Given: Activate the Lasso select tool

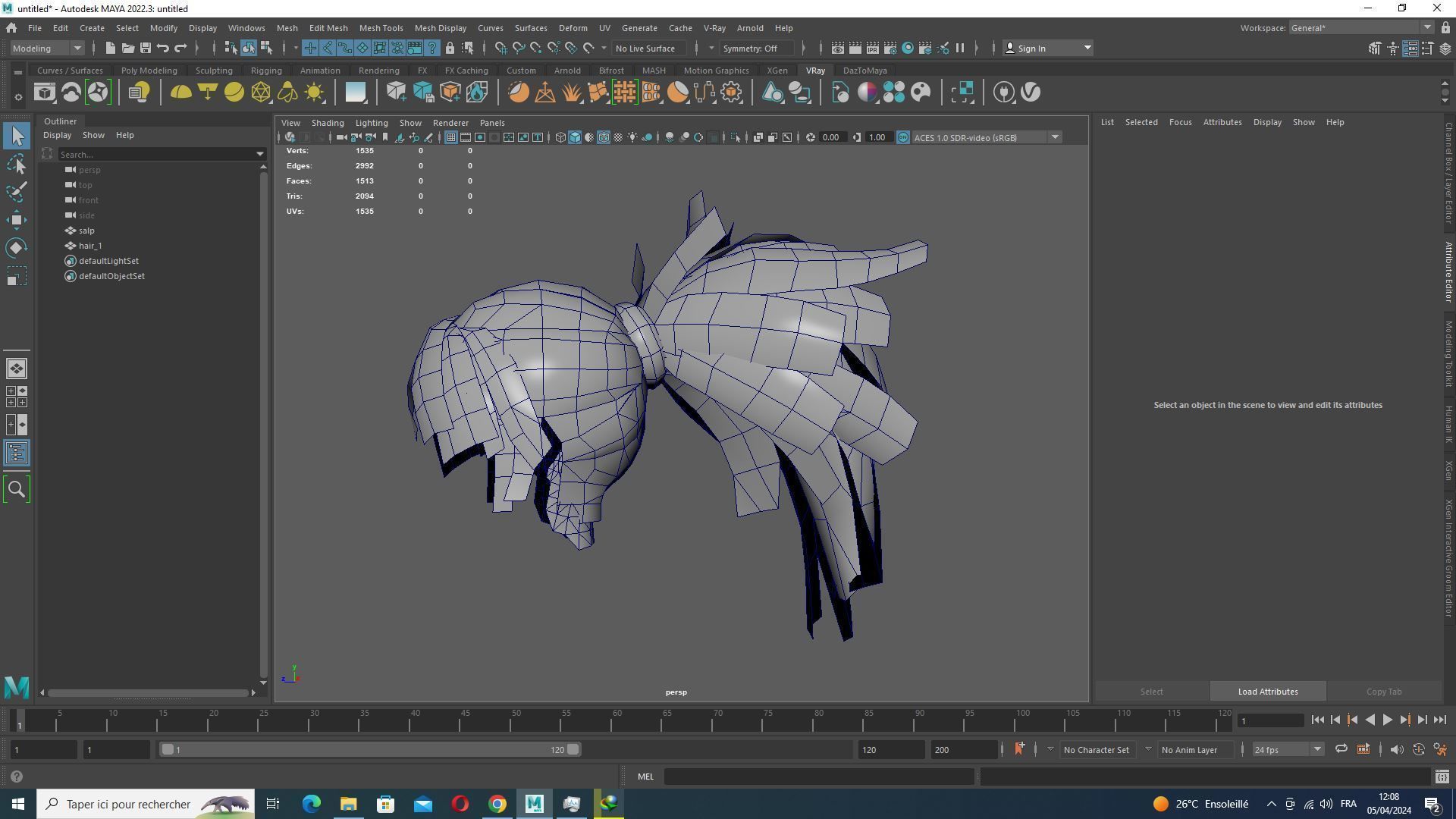Looking at the screenshot, I should [17, 164].
